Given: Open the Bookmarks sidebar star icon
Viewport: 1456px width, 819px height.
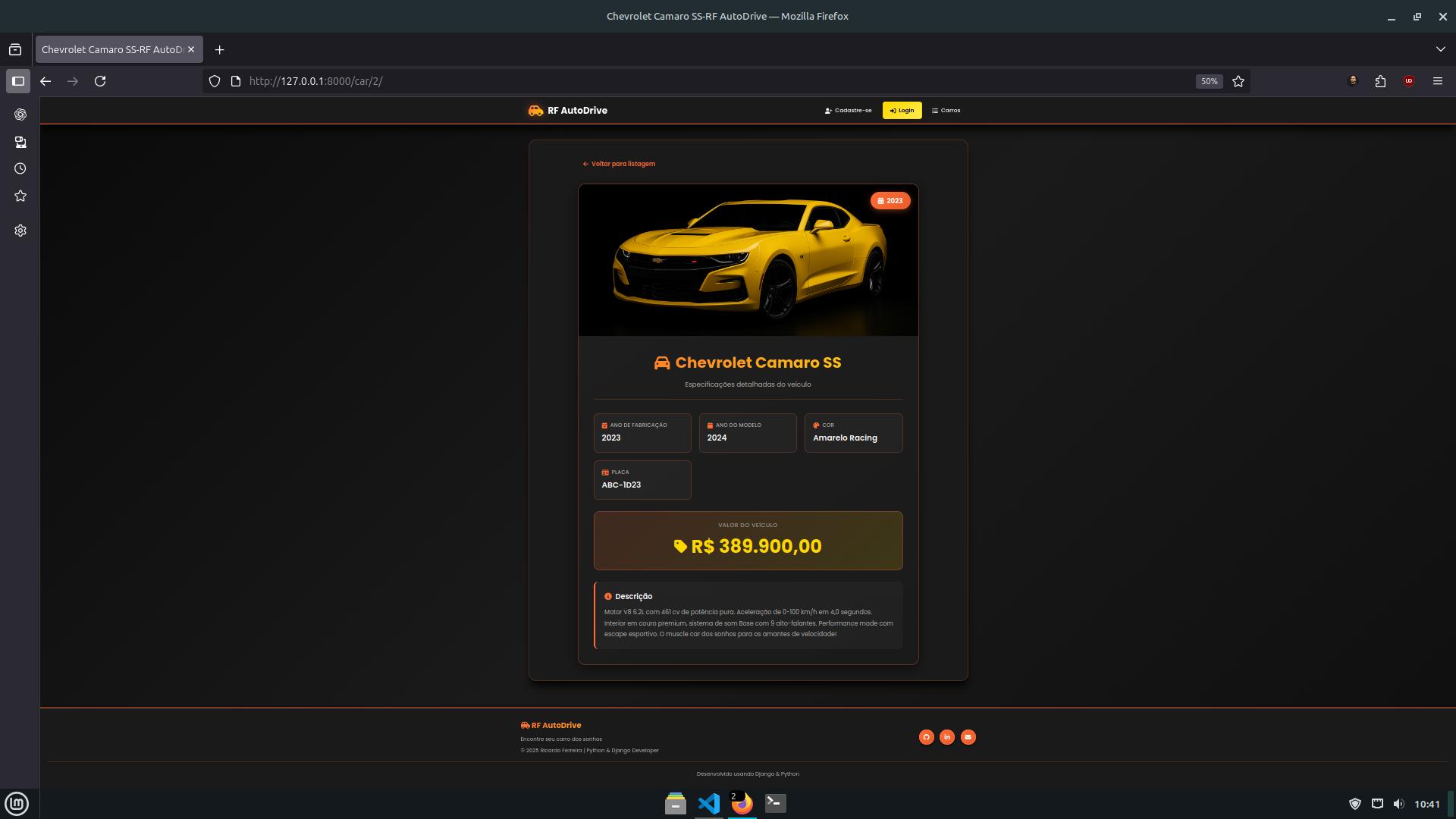Looking at the screenshot, I should click(x=20, y=196).
